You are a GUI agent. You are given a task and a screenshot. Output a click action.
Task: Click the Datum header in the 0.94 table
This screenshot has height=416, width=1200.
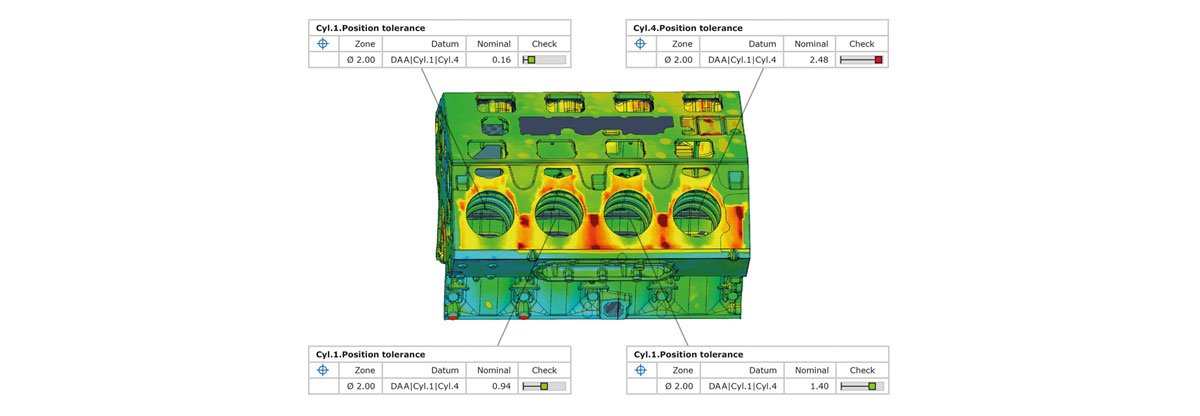[444, 370]
